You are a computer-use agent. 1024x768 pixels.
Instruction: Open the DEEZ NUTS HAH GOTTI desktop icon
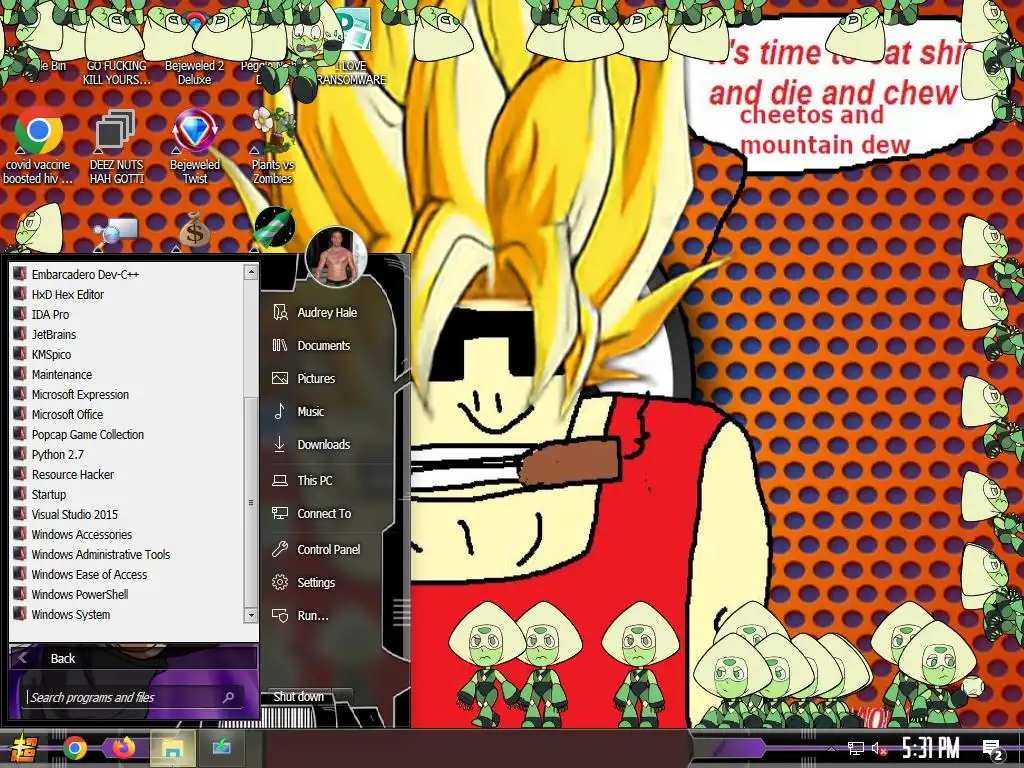(116, 146)
